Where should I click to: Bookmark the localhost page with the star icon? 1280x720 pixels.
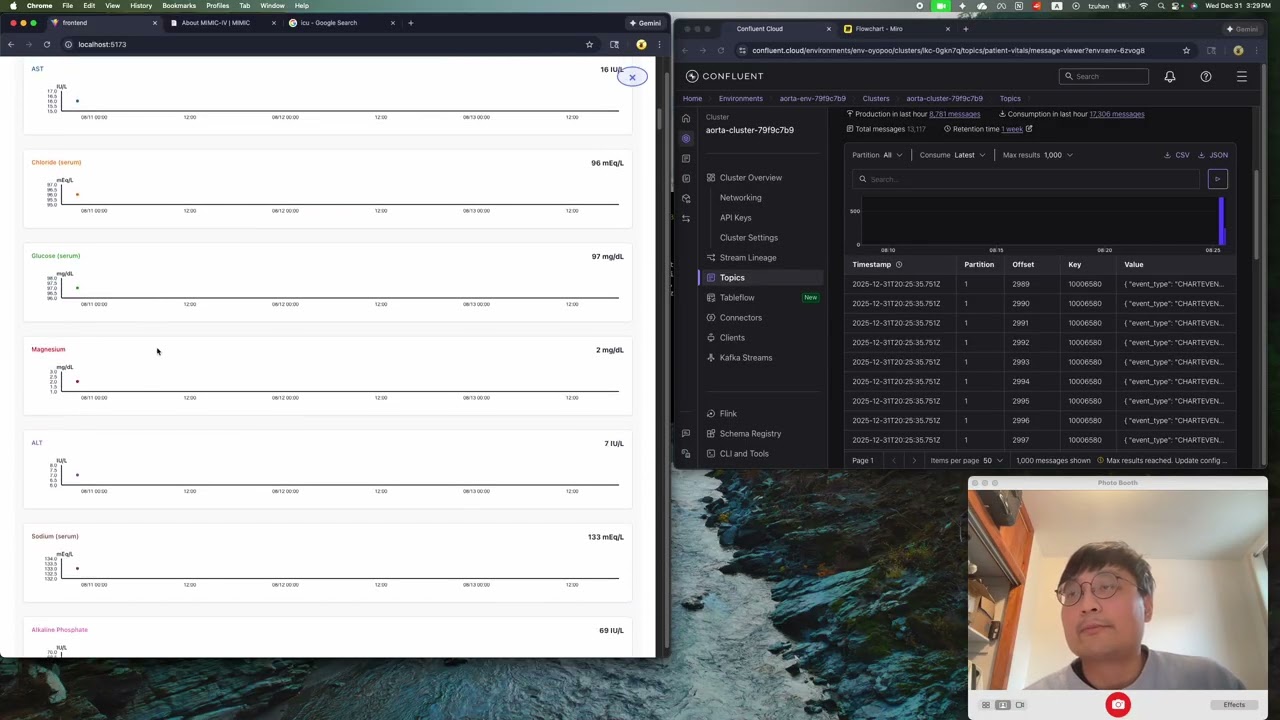[x=589, y=44]
